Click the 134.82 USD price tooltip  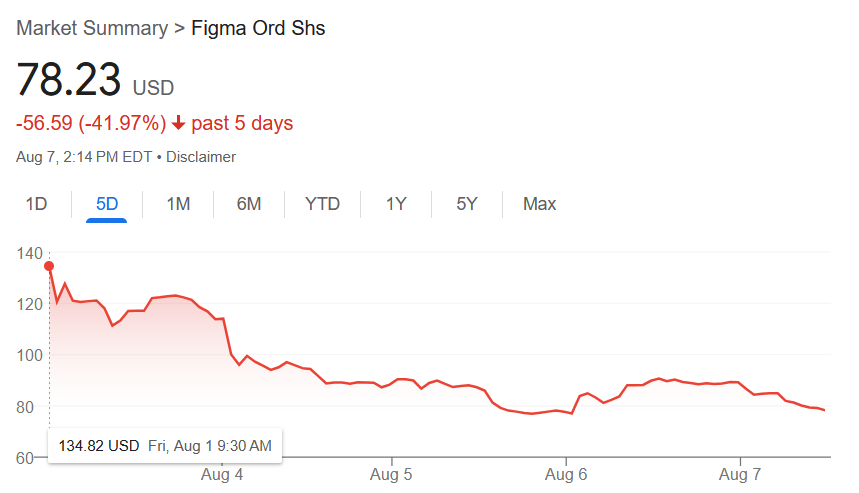[165, 446]
